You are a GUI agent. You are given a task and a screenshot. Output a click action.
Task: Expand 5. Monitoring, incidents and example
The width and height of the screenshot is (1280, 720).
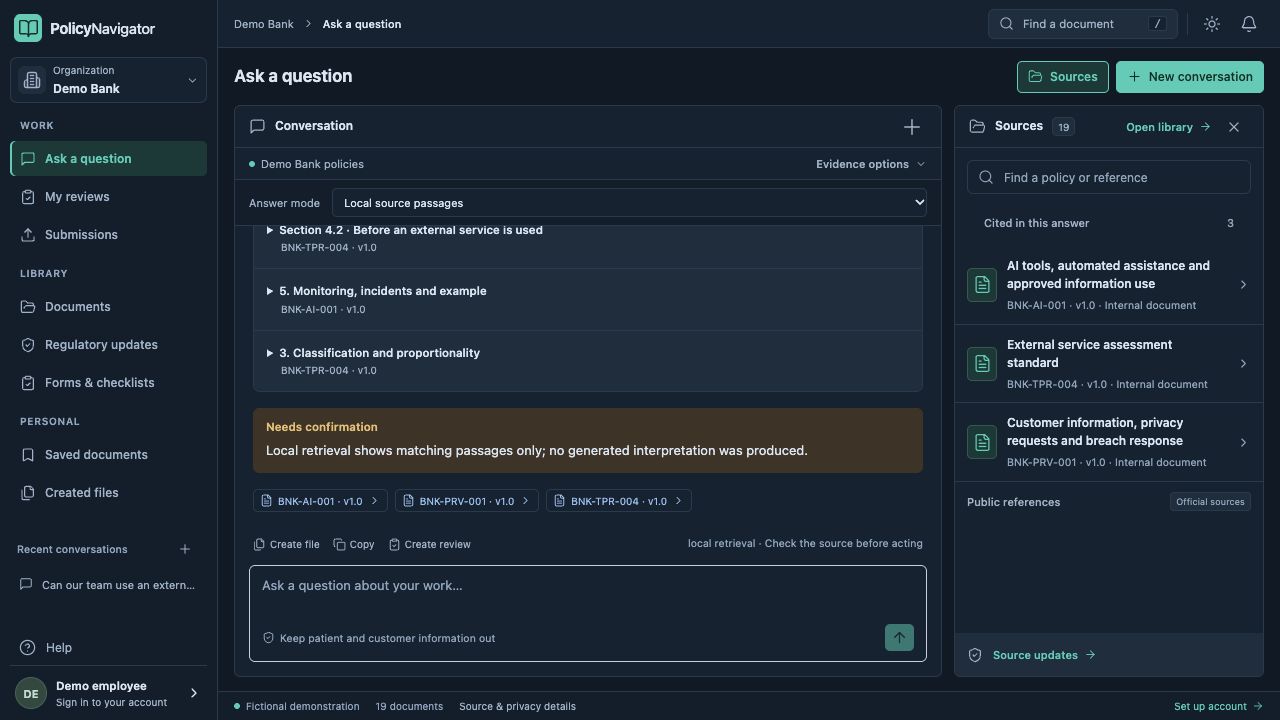point(588,300)
